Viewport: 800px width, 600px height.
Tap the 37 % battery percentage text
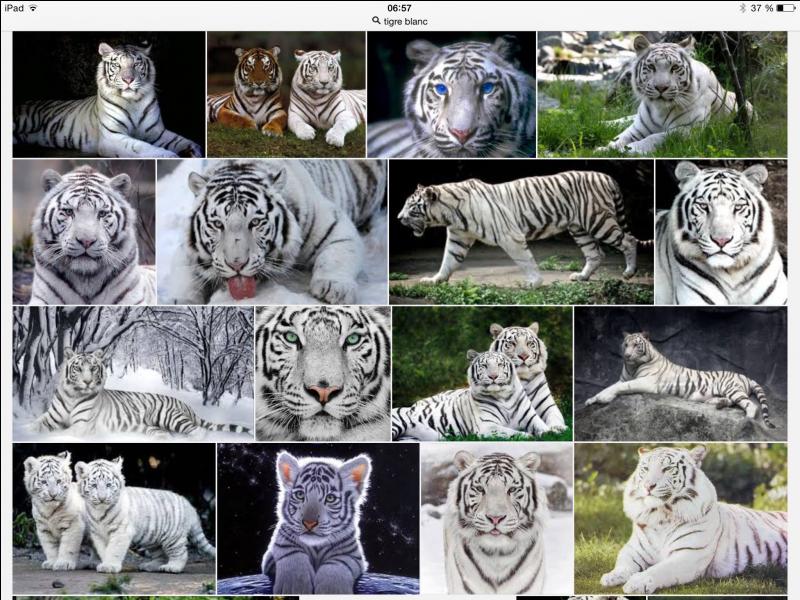tap(762, 8)
